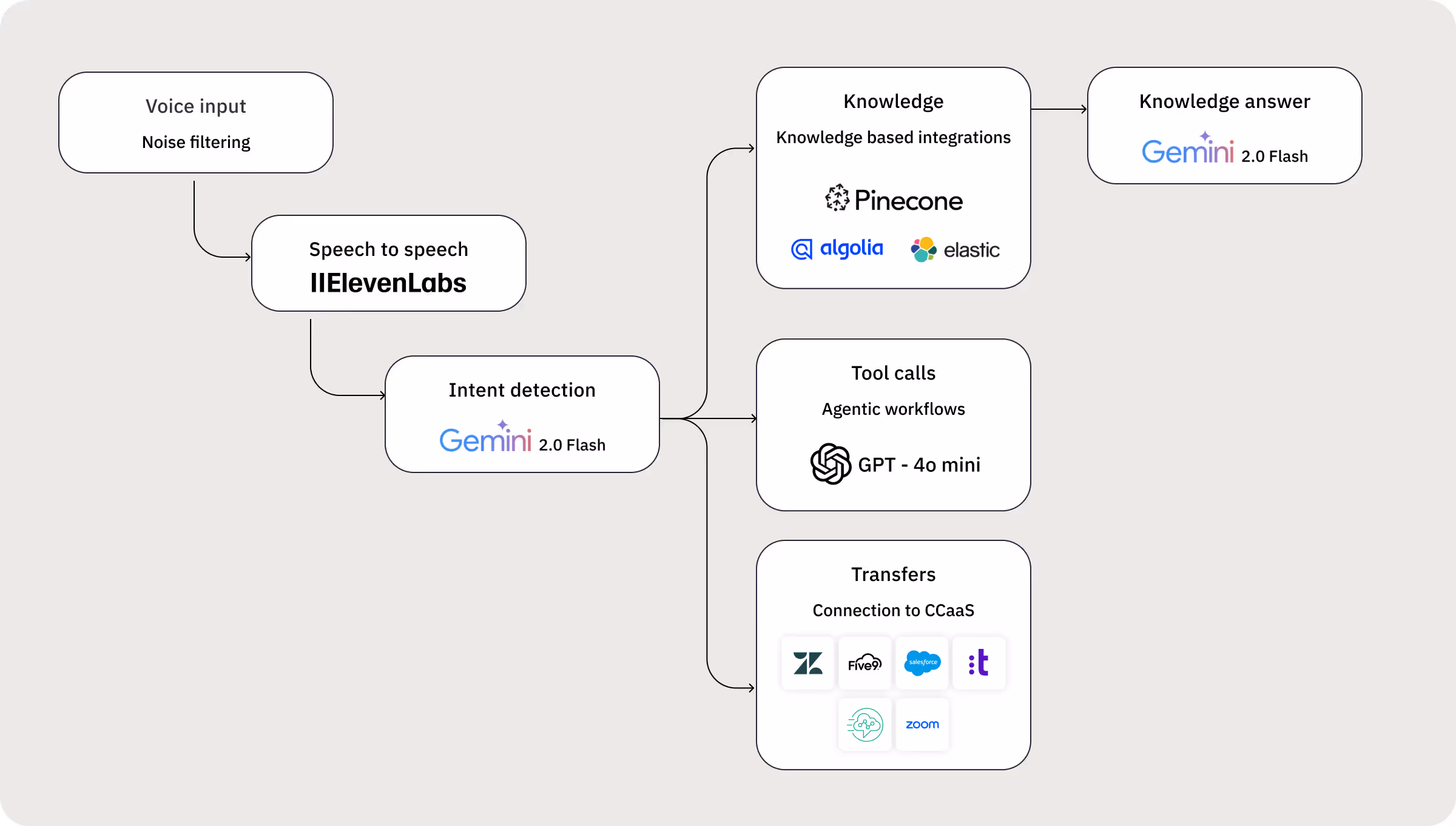The height and width of the screenshot is (826, 1456).
Task: Click the 'Transfers' heading
Action: pos(894,574)
